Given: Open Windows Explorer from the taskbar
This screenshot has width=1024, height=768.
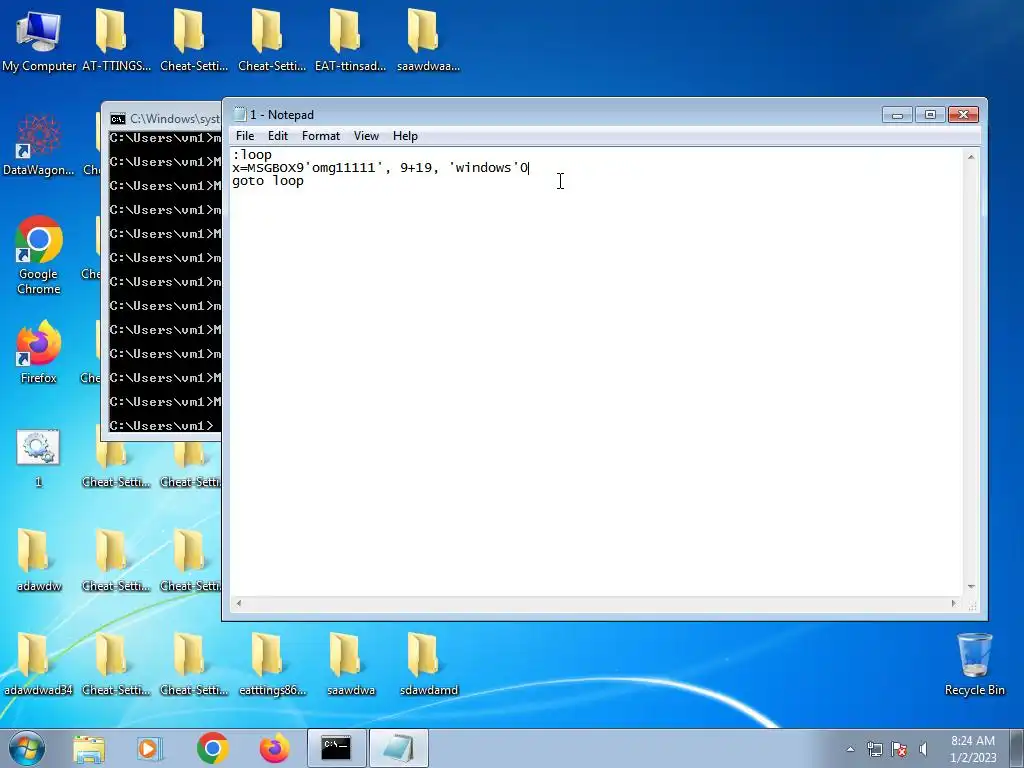Looking at the screenshot, I should (x=89, y=749).
